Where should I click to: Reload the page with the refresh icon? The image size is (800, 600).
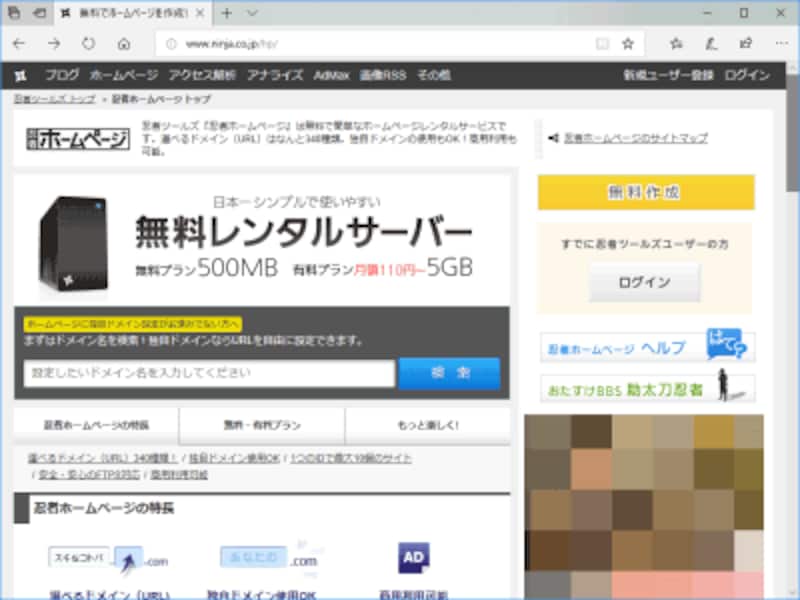pos(89,44)
